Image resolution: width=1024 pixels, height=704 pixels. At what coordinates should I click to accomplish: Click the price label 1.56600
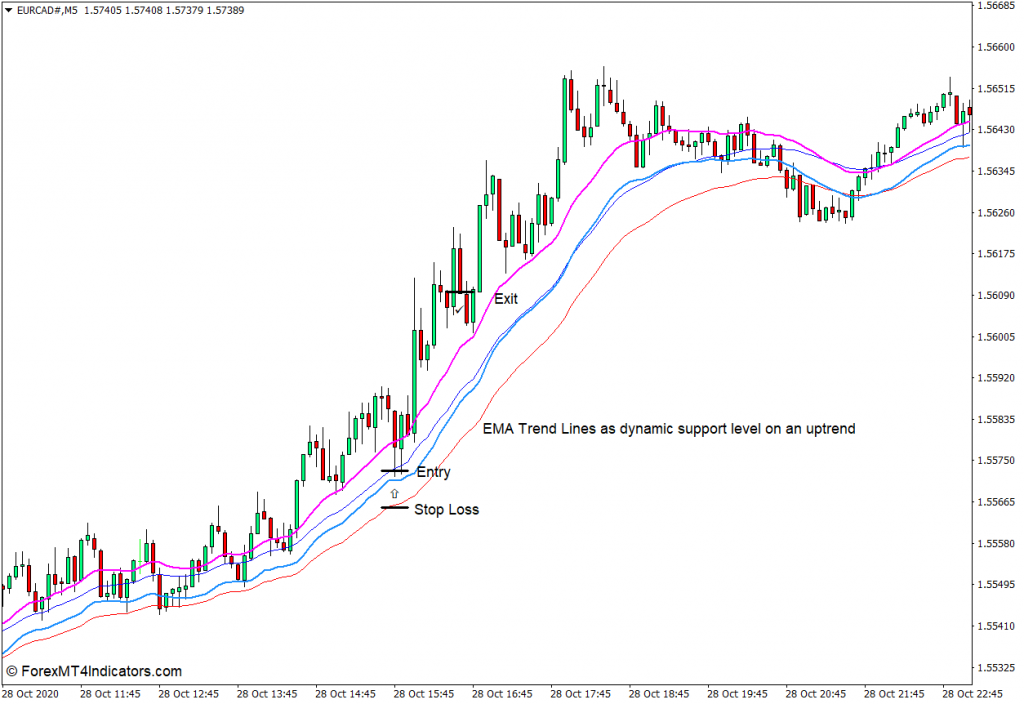[x=996, y=47]
